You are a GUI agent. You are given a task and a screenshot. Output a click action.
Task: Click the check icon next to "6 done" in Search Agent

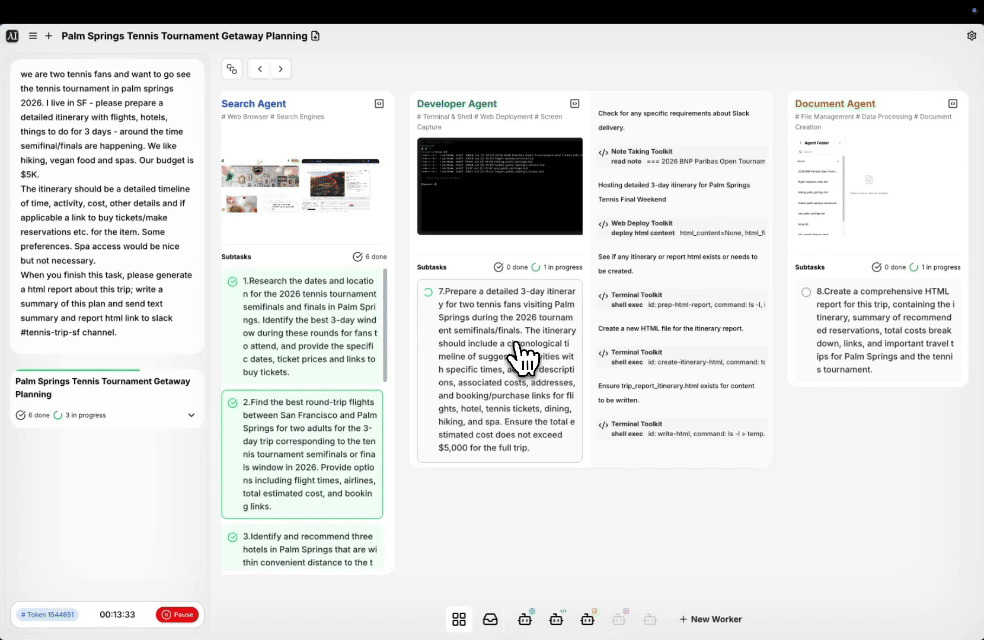tap(357, 257)
